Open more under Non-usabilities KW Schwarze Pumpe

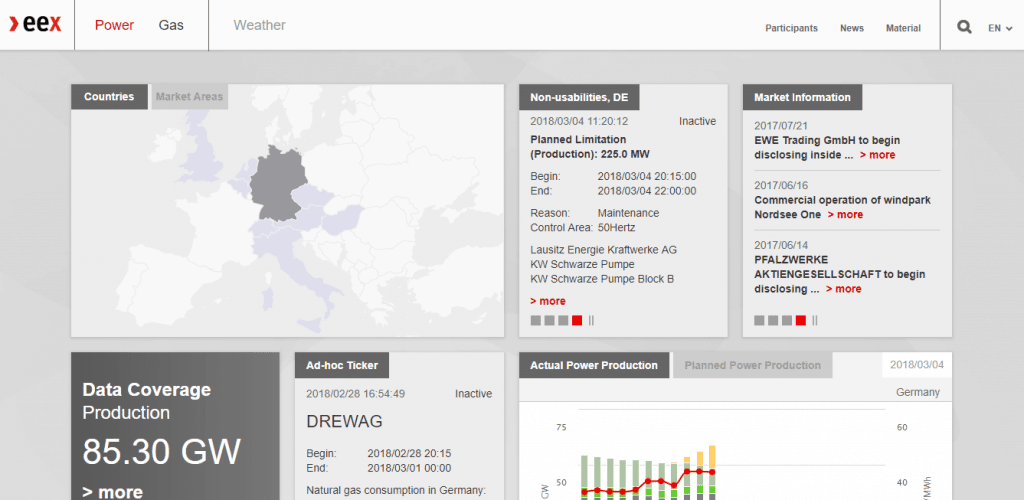coord(548,301)
